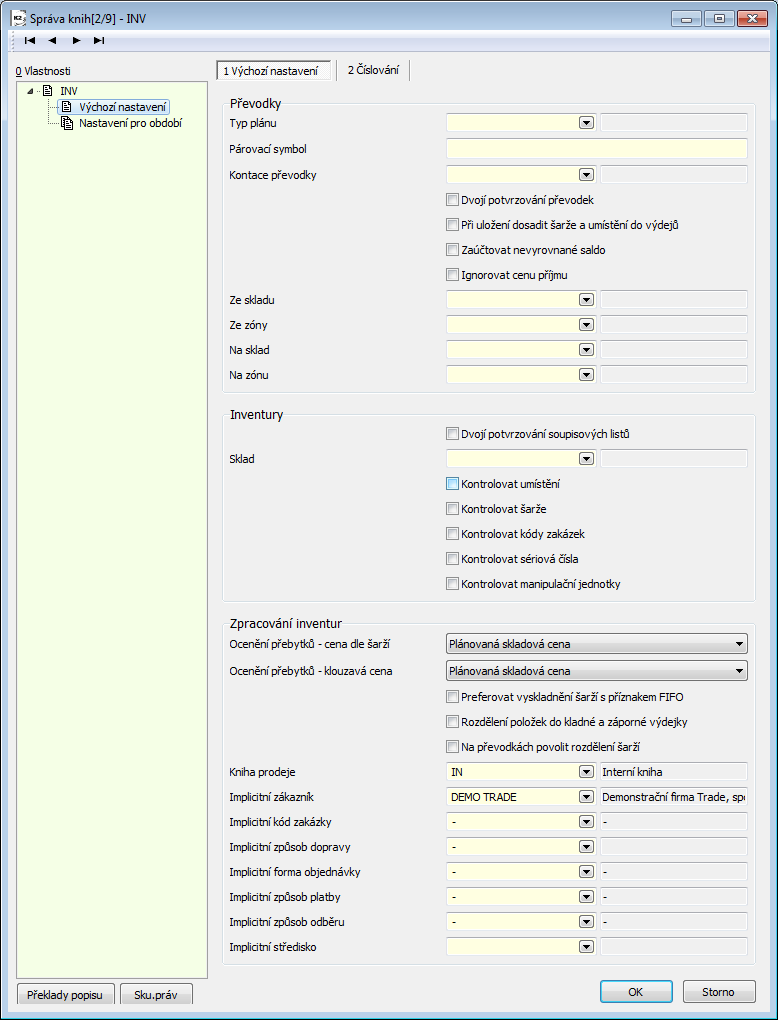This screenshot has width=778, height=1020.
Task: Open Sku.práv button
Action: click(x=156, y=995)
